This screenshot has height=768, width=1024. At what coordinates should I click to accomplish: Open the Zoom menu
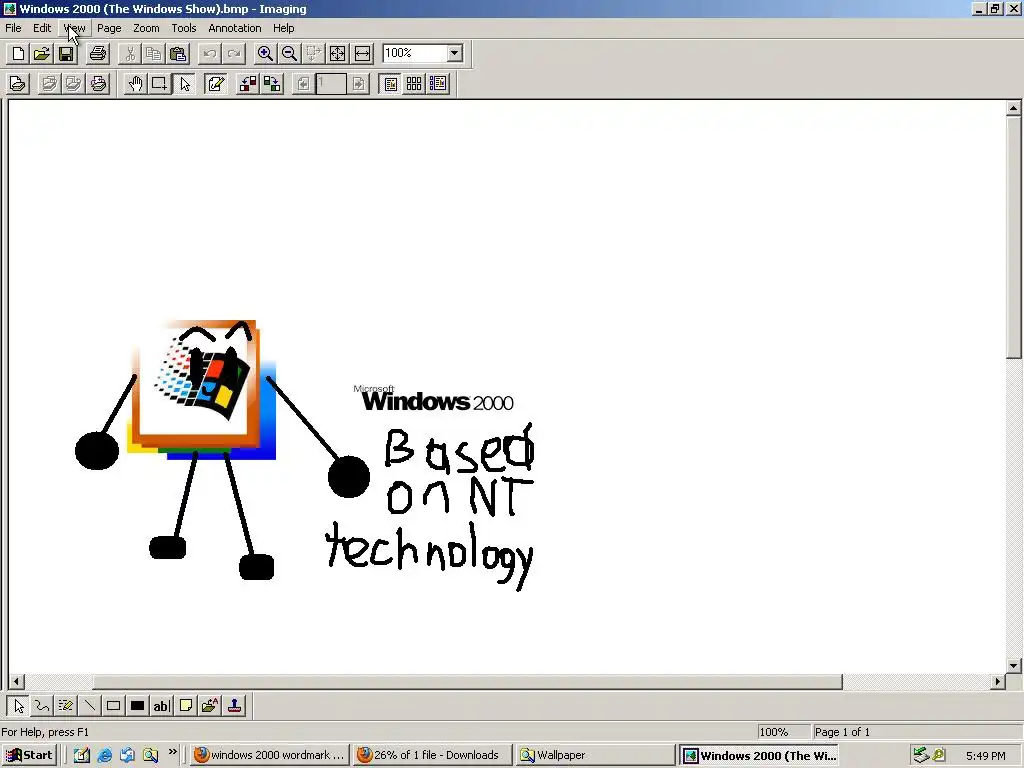coord(146,28)
